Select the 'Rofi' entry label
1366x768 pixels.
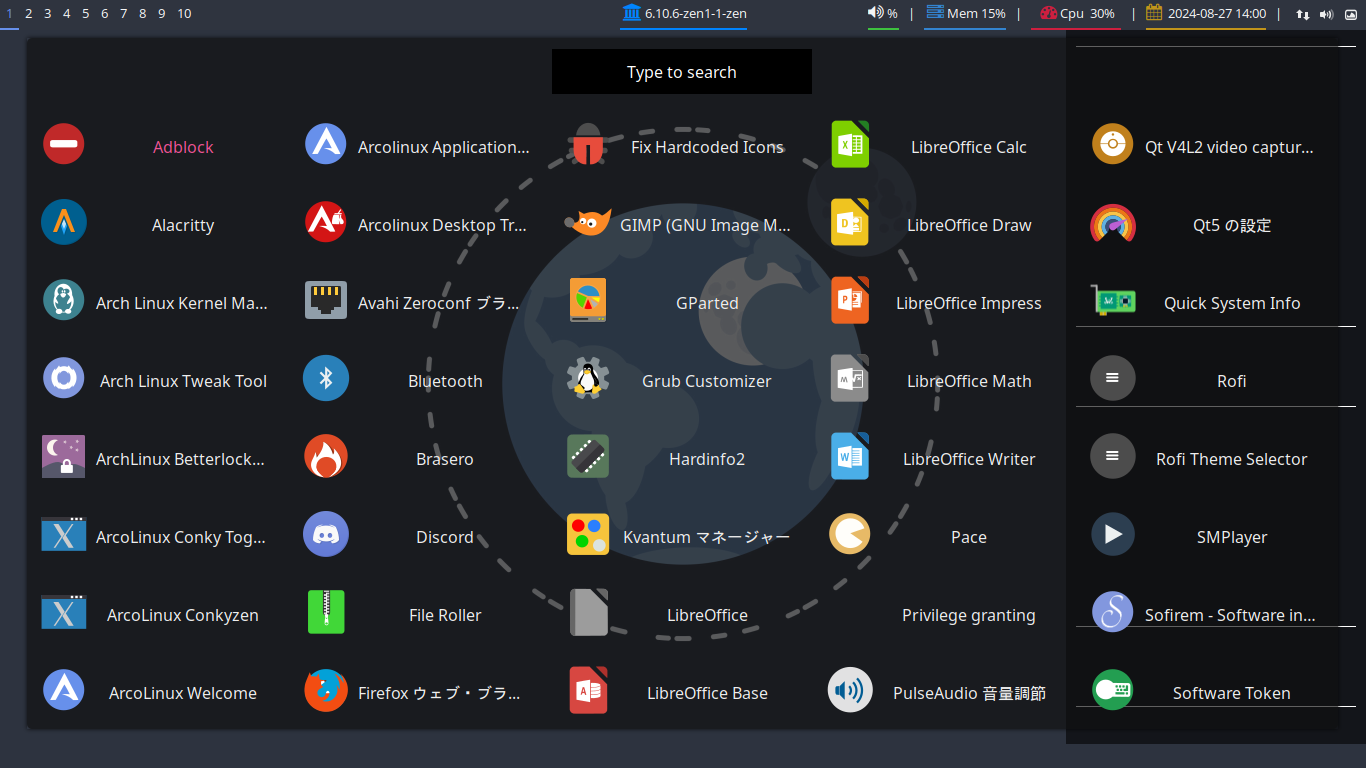click(x=1232, y=381)
